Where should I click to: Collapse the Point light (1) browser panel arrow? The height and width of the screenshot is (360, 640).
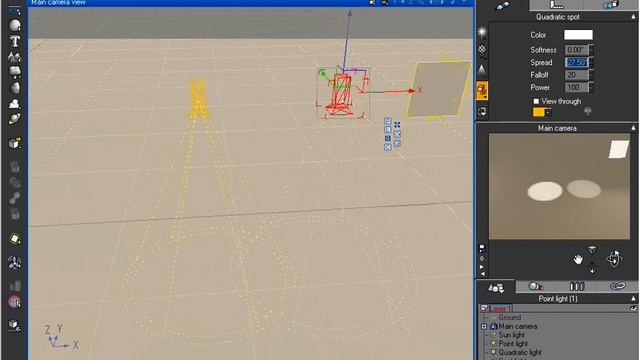click(x=633, y=299)
